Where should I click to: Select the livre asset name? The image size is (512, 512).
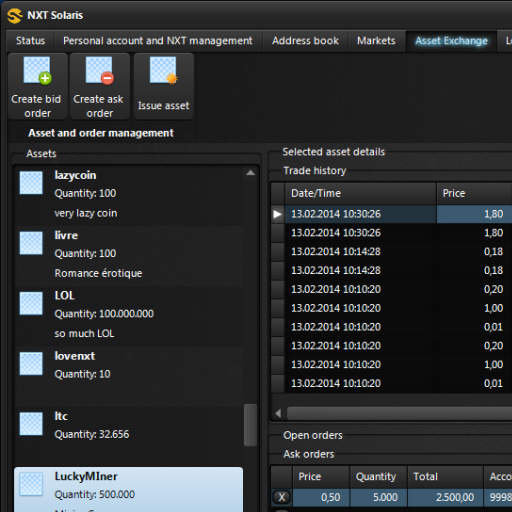(x=66, y=235)
